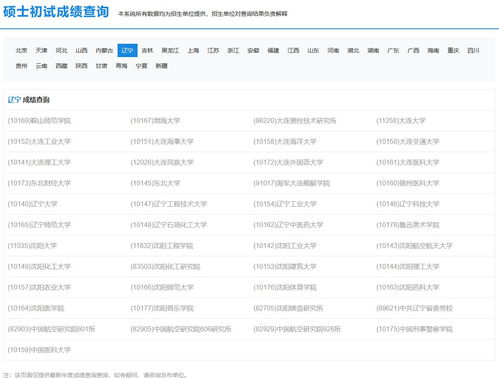
Task: Open the (10172)大连外国语大学 link
Action: [288, 162]
